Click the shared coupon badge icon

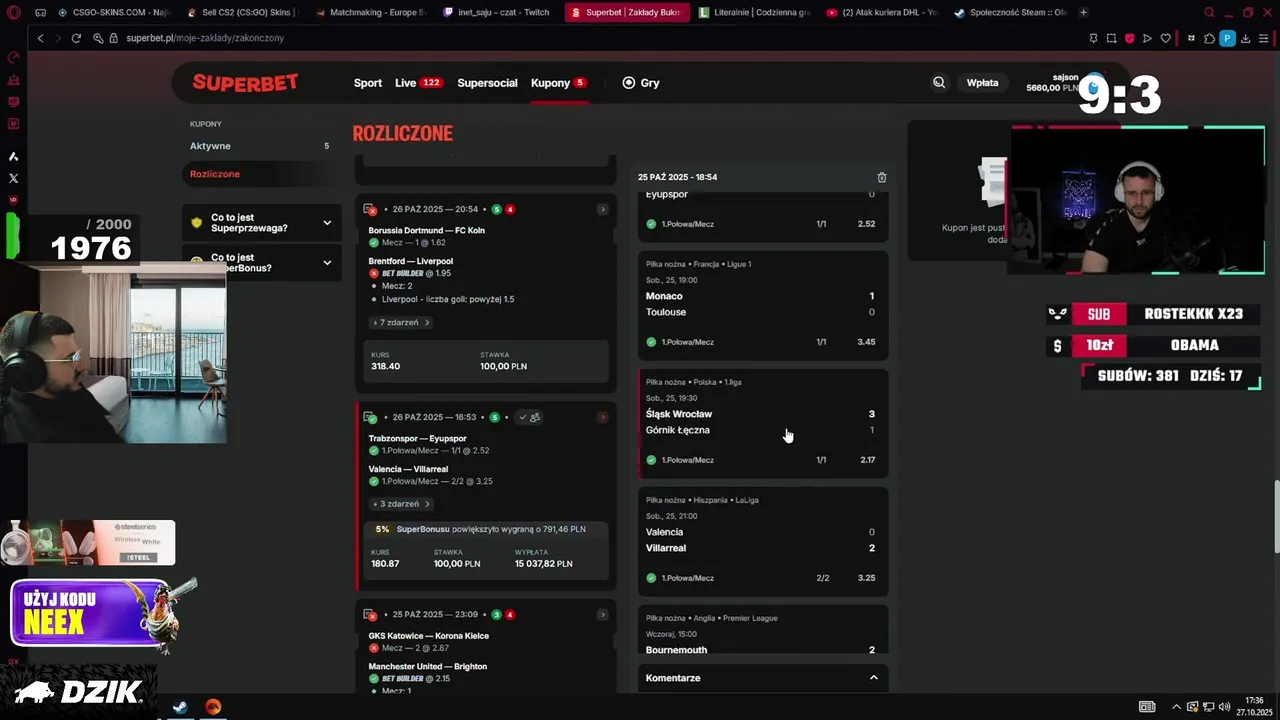529,417
